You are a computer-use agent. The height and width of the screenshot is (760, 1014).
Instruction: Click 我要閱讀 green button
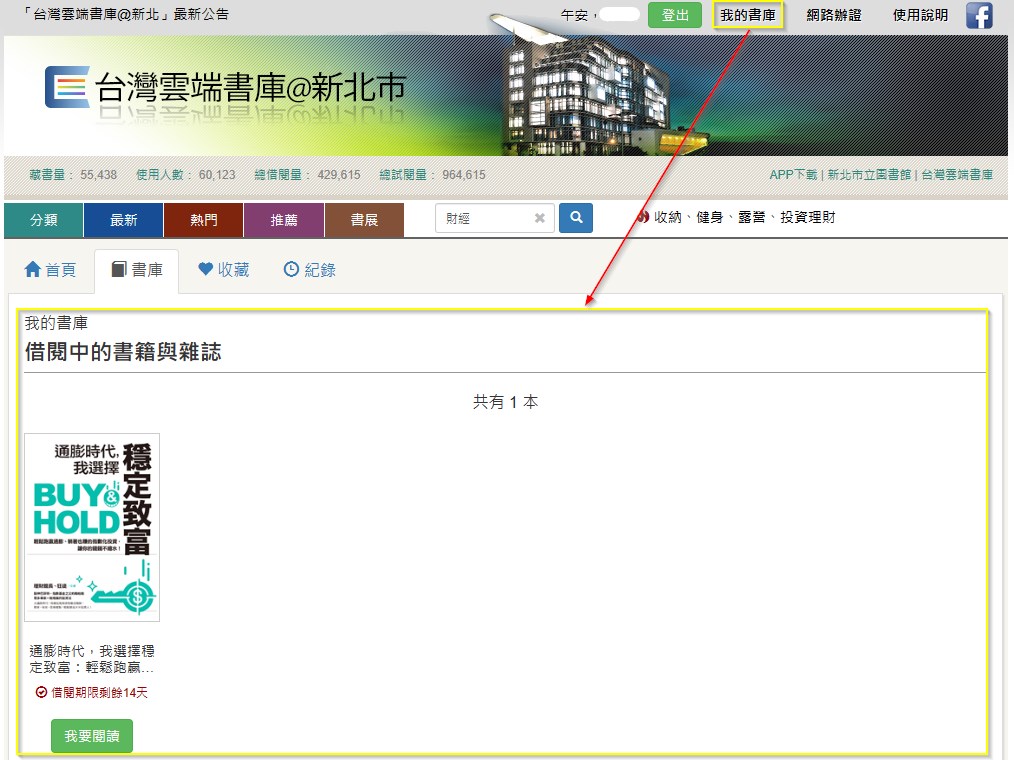click(92, 736)
